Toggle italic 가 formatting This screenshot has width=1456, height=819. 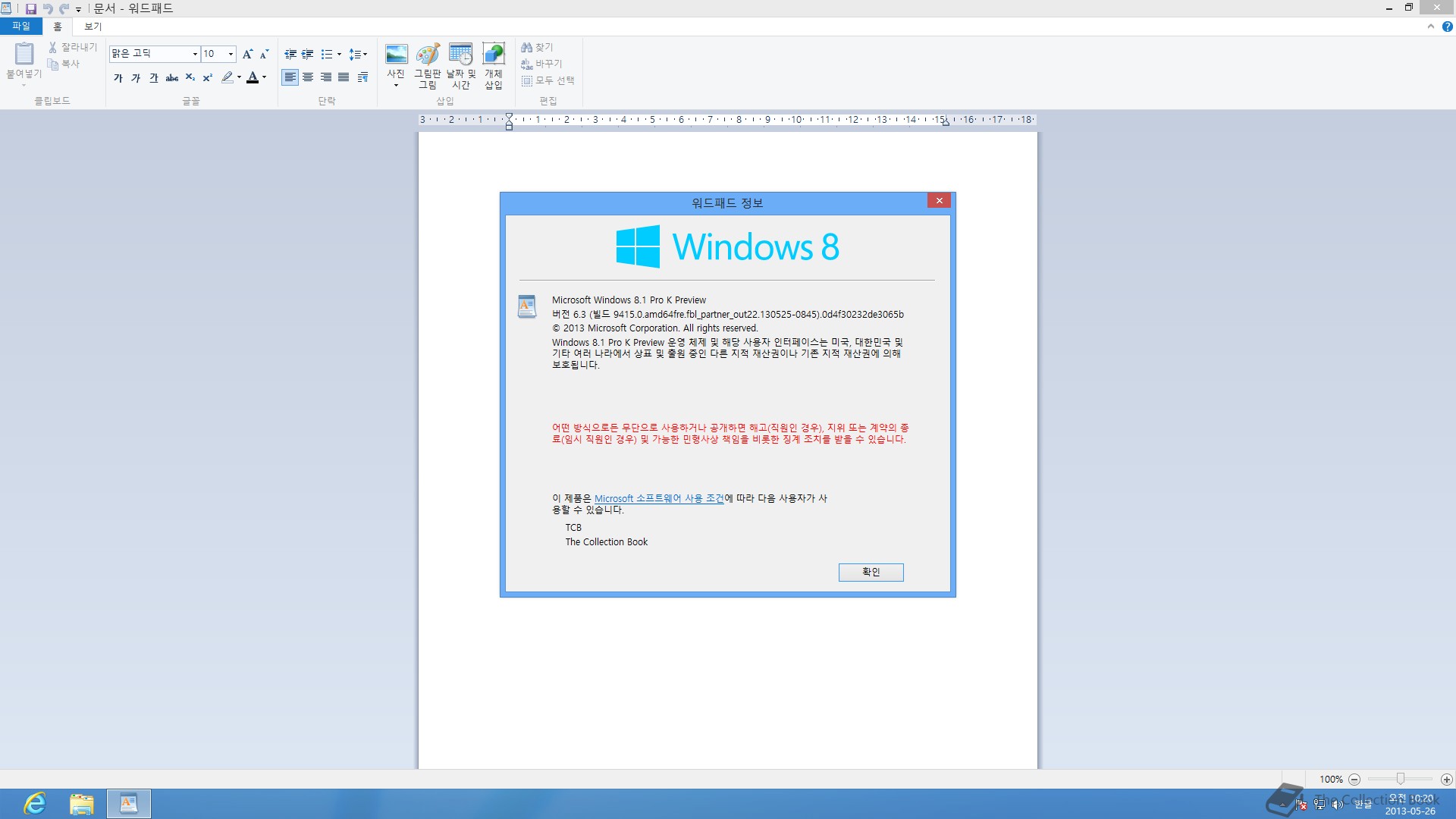[x=136, y=77]
